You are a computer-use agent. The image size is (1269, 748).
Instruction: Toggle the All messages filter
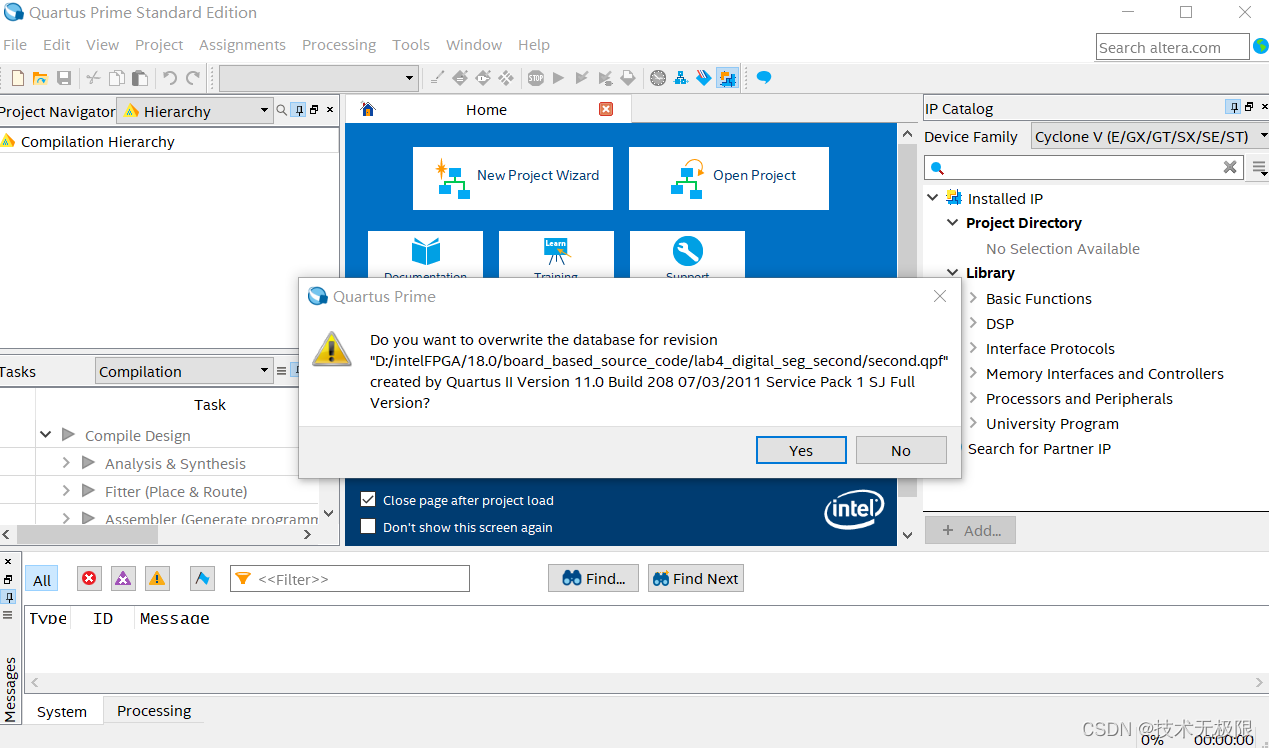42,579
